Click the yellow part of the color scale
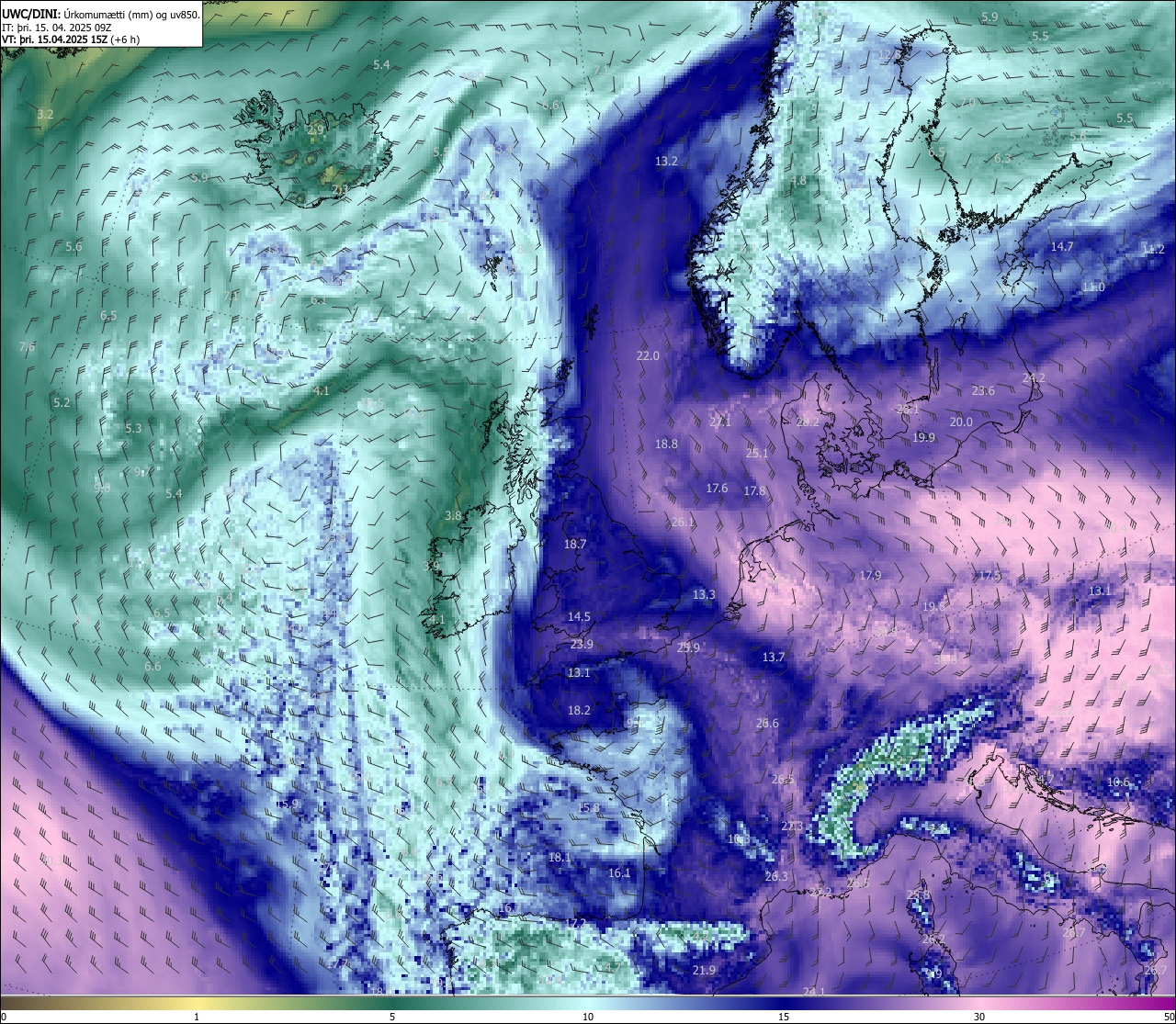 (x=198, y=1003)
